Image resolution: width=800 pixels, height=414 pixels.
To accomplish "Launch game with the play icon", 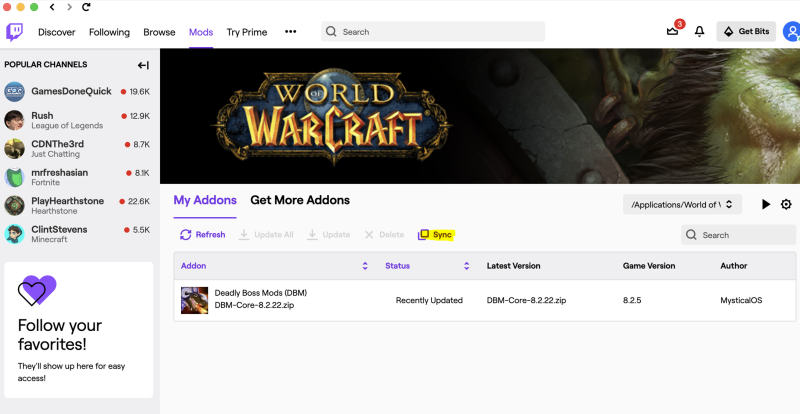I will [x=766, y=204].
